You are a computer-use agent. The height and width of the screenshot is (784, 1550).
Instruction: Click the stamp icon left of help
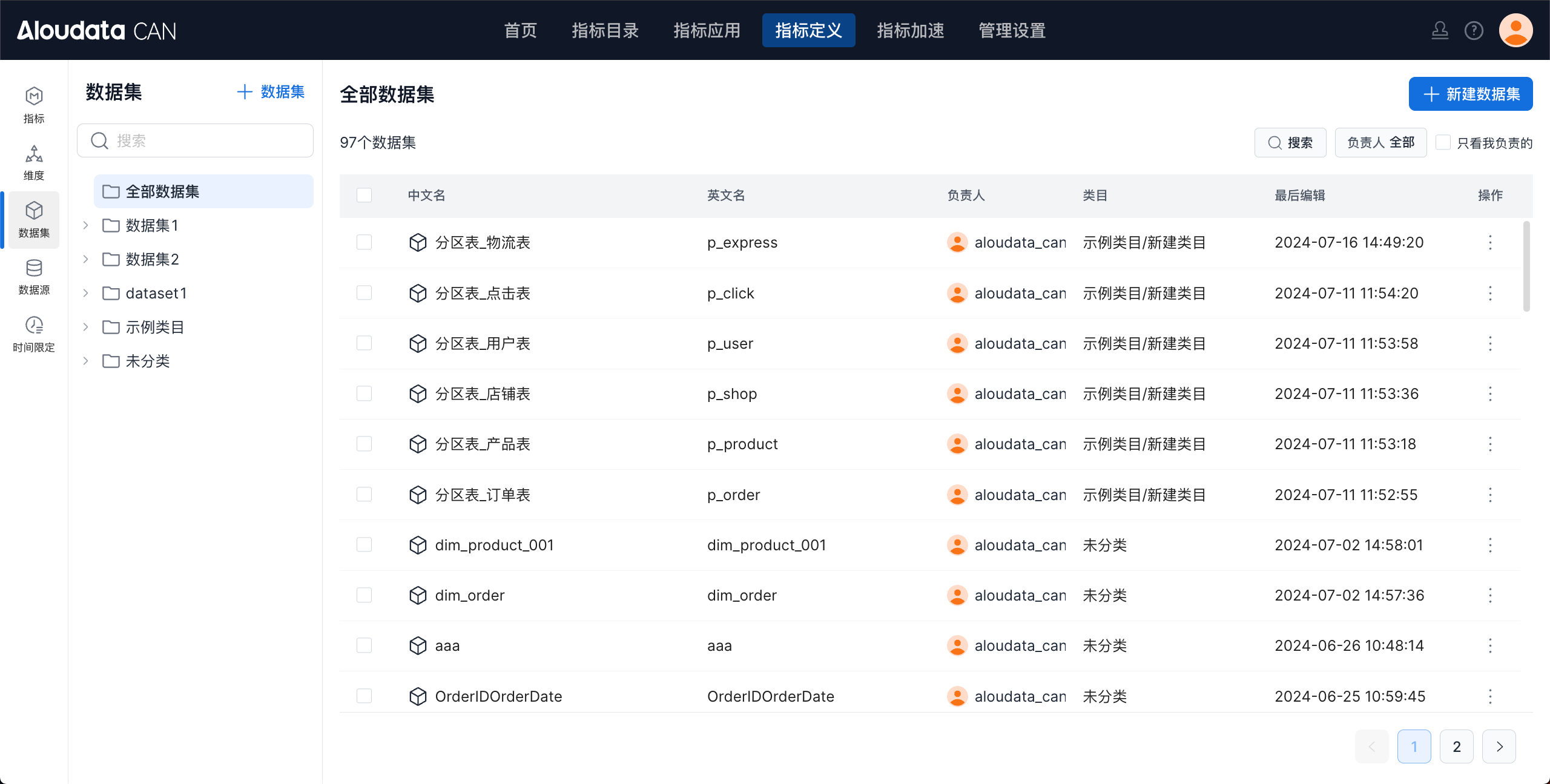coord(1440,30)
